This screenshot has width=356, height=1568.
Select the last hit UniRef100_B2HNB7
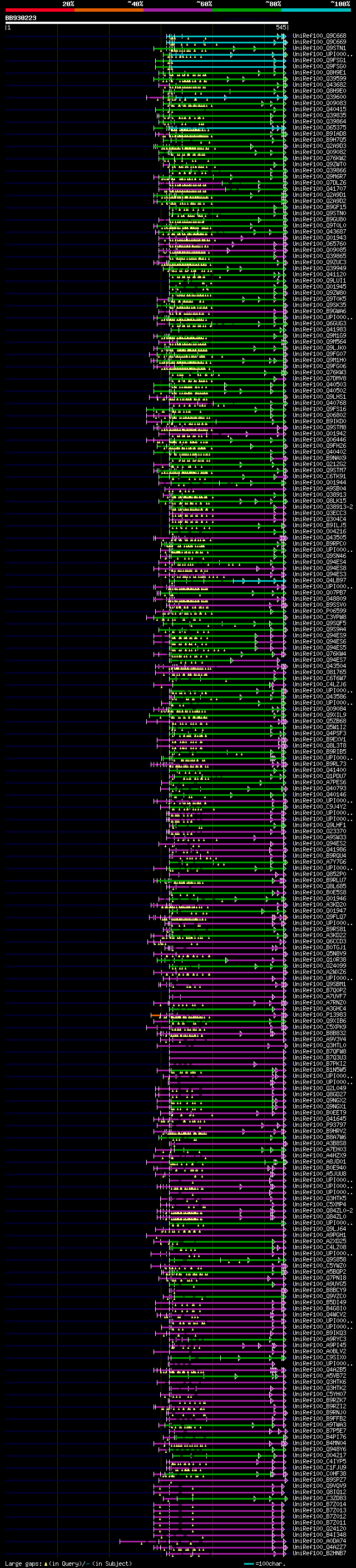point(319,1553)
